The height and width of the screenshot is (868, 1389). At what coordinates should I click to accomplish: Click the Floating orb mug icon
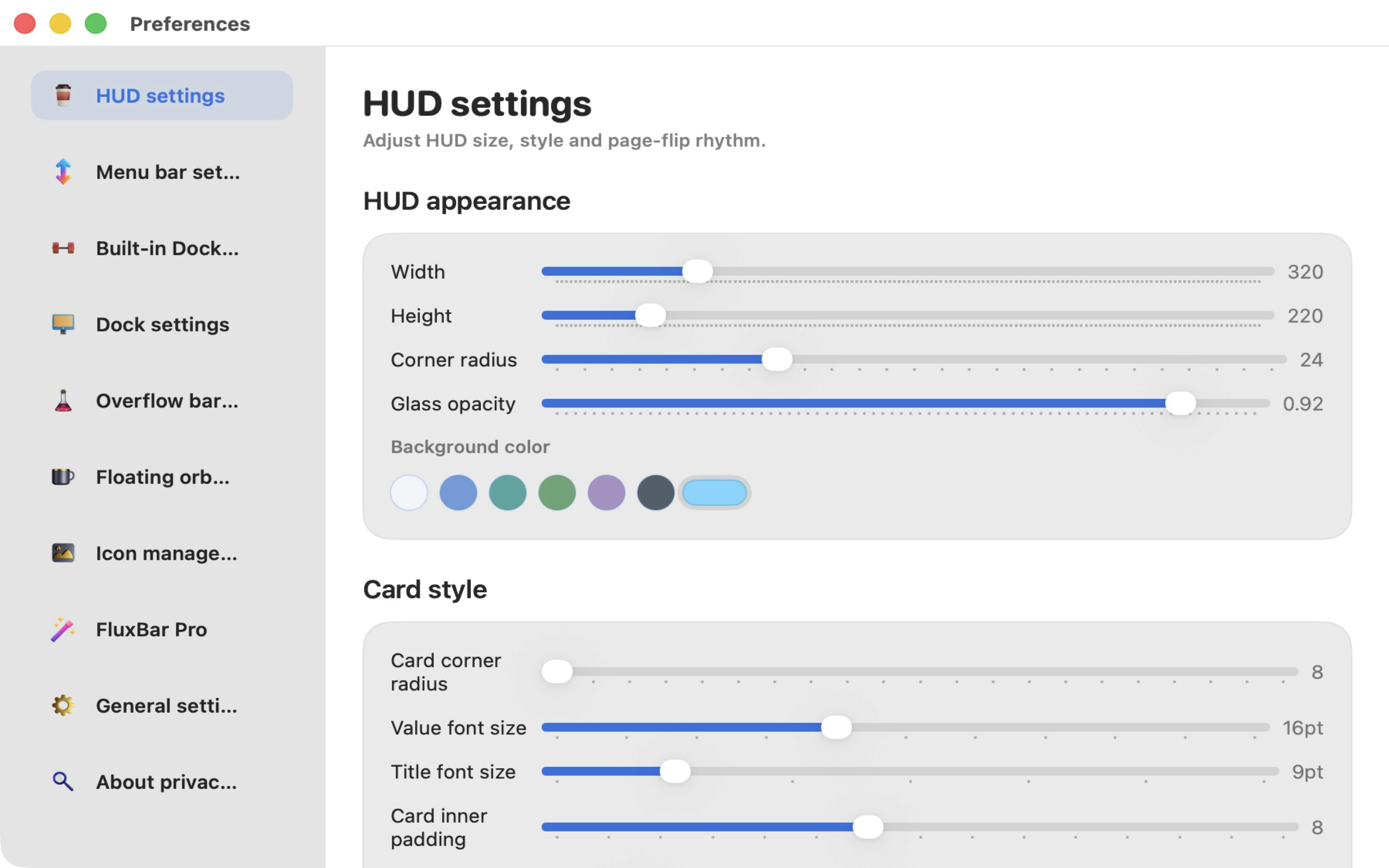[x=63, y=476]
